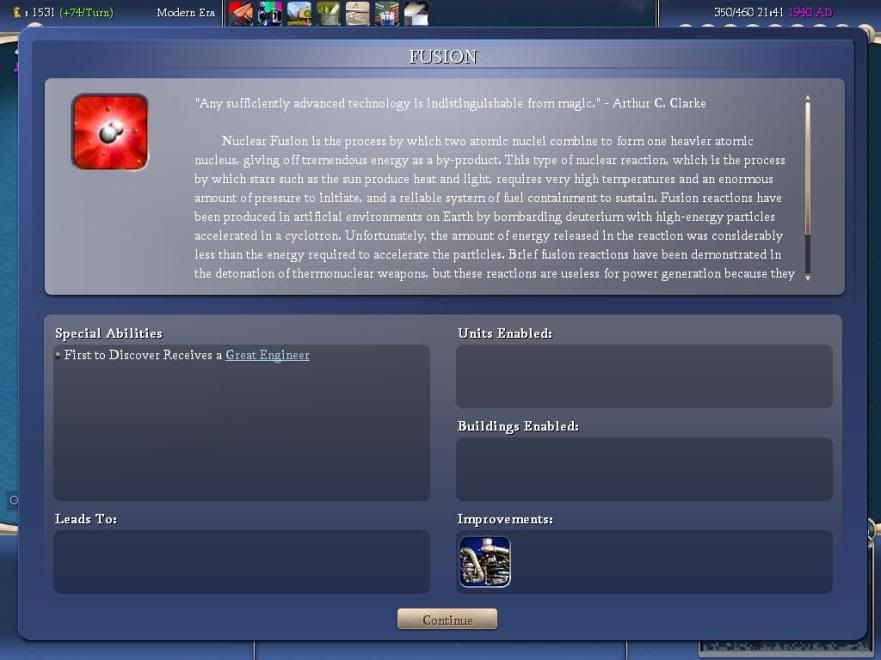Screen dimensions: 881x660
Task: Click the "Modern Era" label
Action: pos(186,12)
